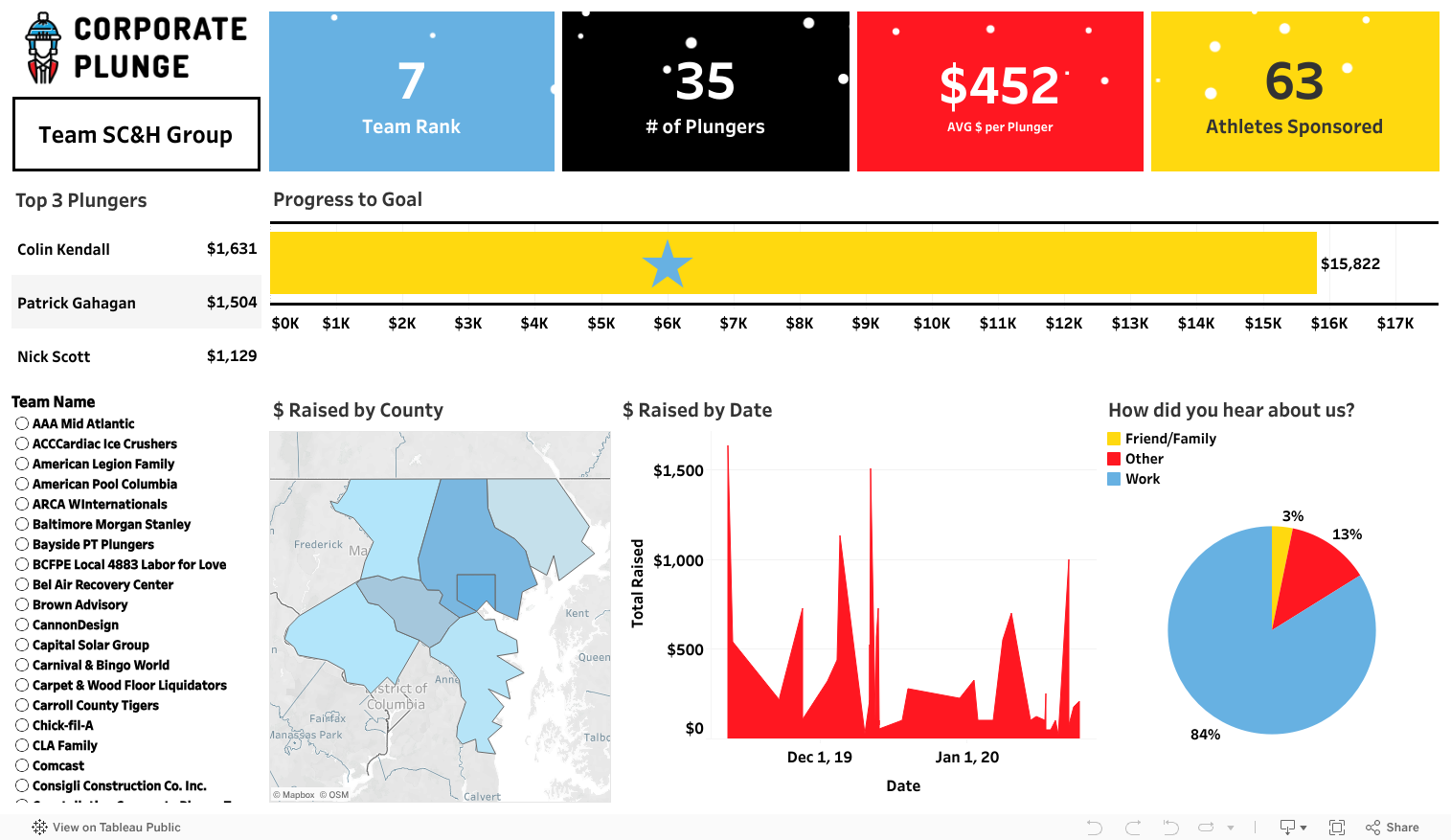Click the Share button
The width and height of the screenshot is (1451, 840).
click(1393, 828)
